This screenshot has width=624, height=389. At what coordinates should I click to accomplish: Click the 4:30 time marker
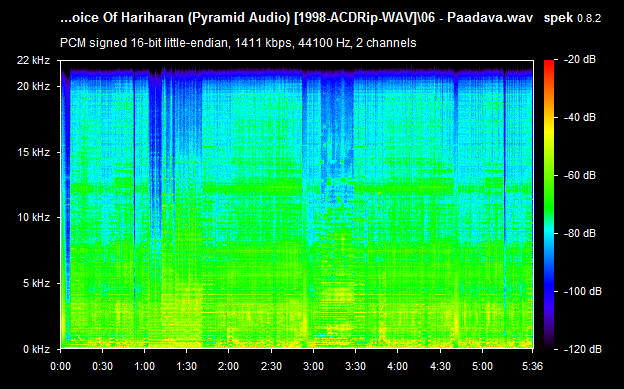pos(440,366)
